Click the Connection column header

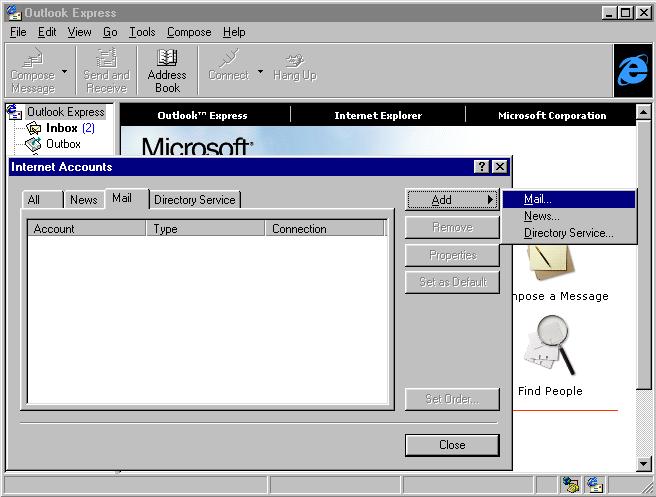click(x=324, y=228)
